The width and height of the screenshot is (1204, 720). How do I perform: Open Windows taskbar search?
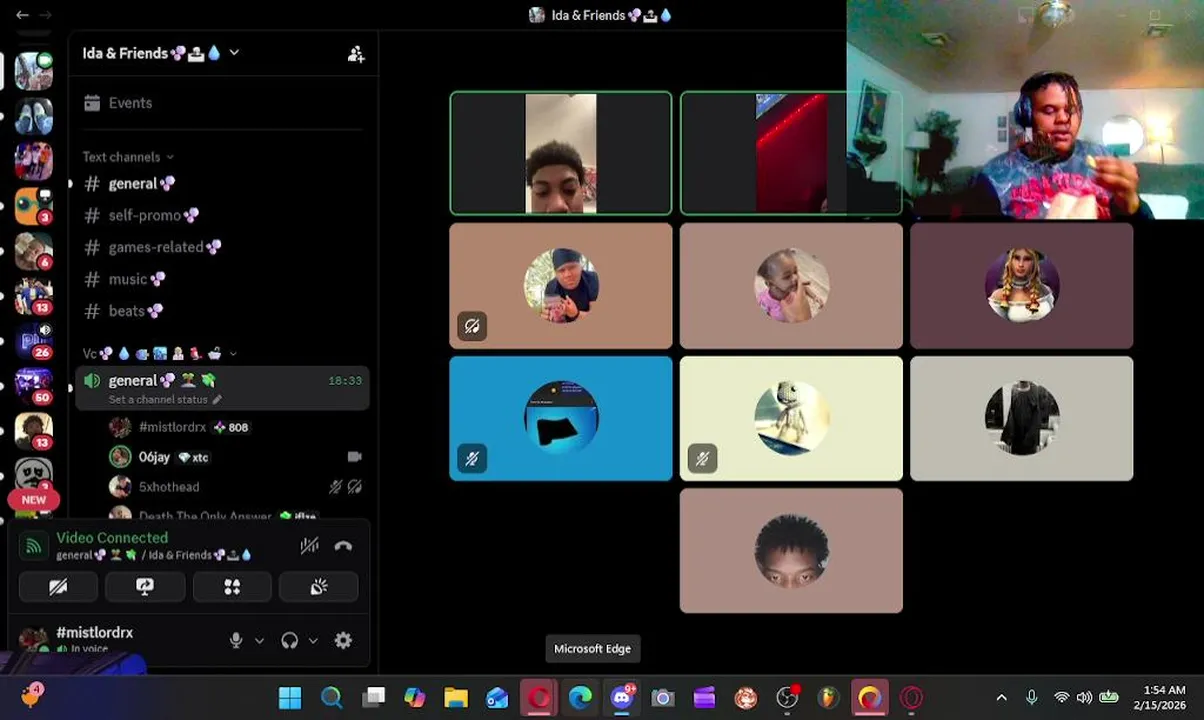pyautogui.click(x=332, y=697)
